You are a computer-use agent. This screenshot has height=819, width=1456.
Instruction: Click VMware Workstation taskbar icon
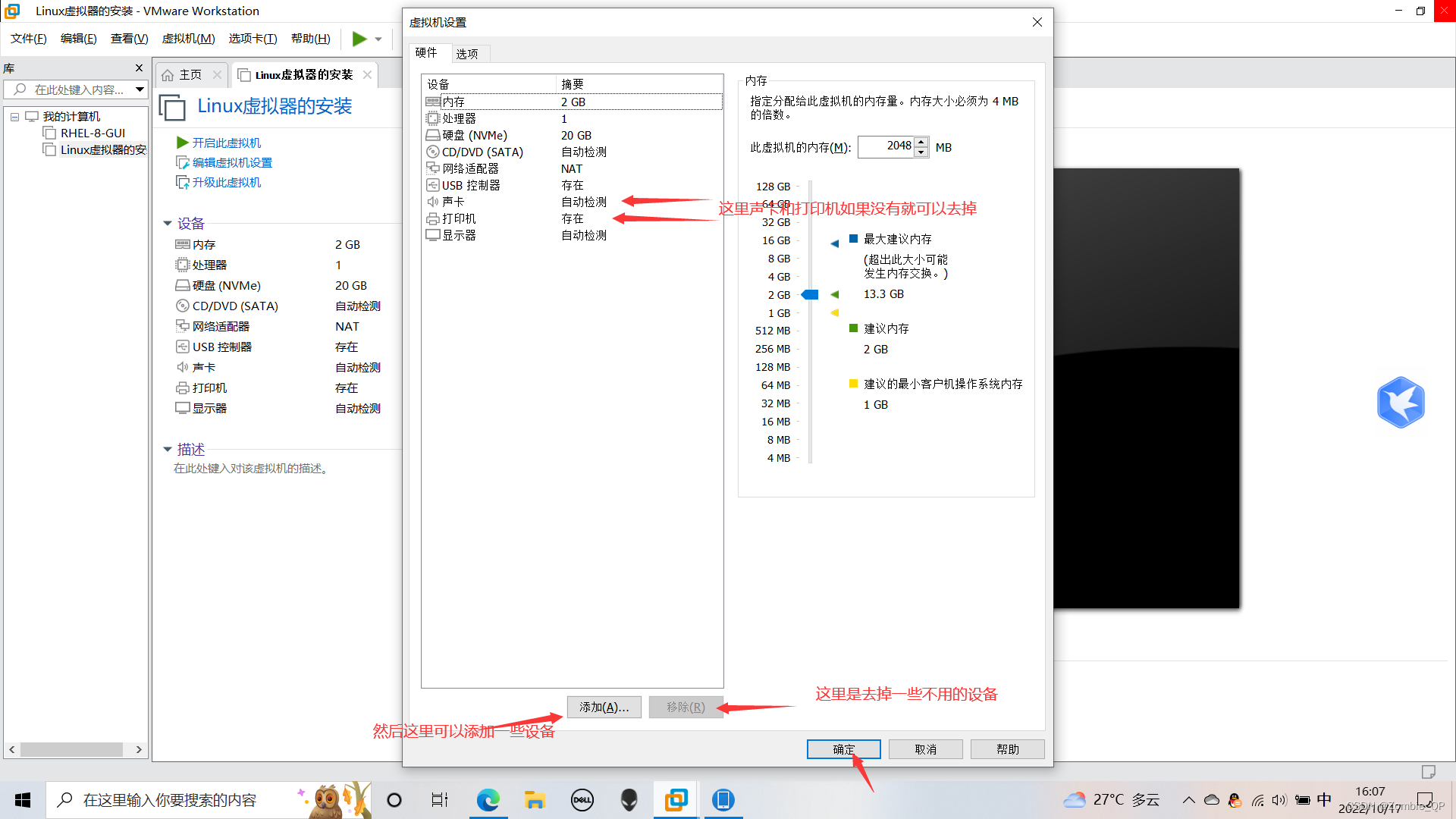[676, 800]
